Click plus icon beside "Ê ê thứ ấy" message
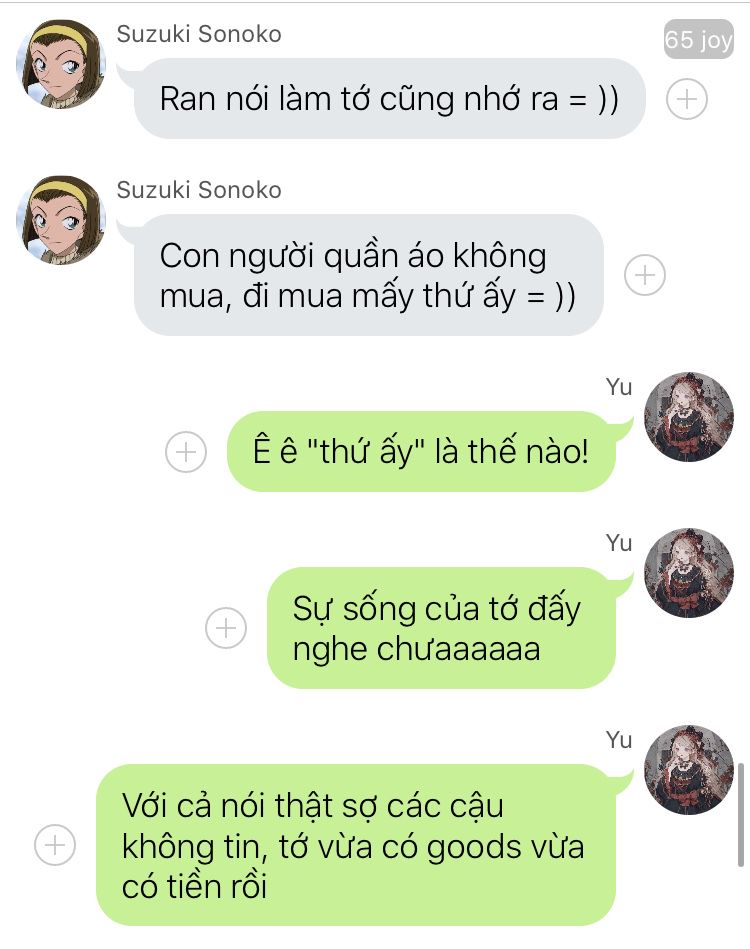The image size is (750, 949). pos(186,452)
